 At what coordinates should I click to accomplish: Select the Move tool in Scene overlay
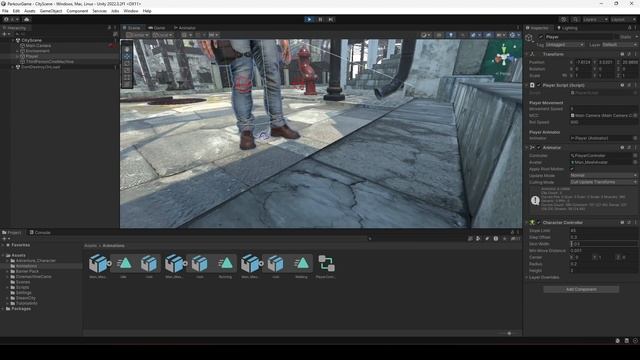pyautogui.click(x=127, y=56)
